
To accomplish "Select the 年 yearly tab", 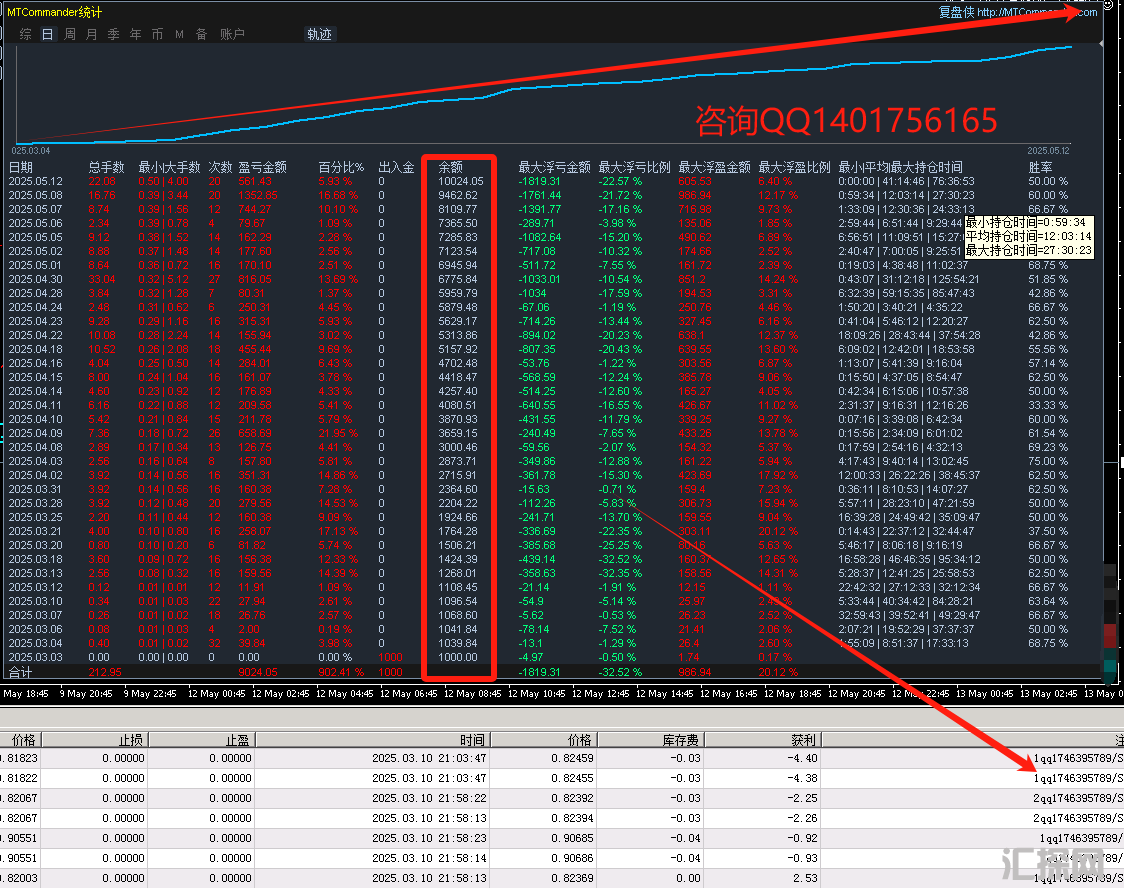I will pyautogui.click(x=135, y=34).
